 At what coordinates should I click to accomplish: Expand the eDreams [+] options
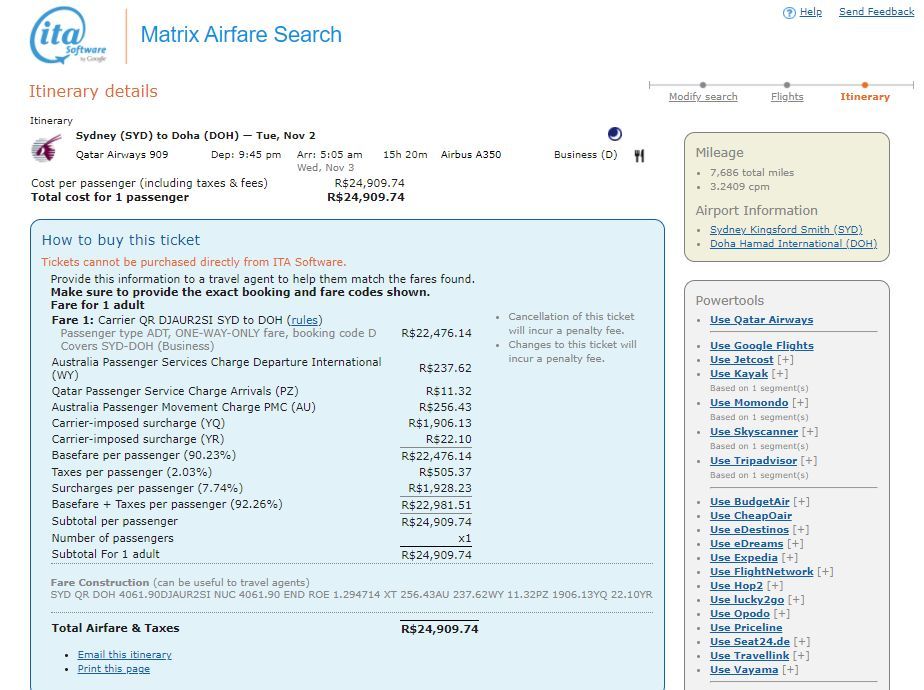(x=796, y=543)
